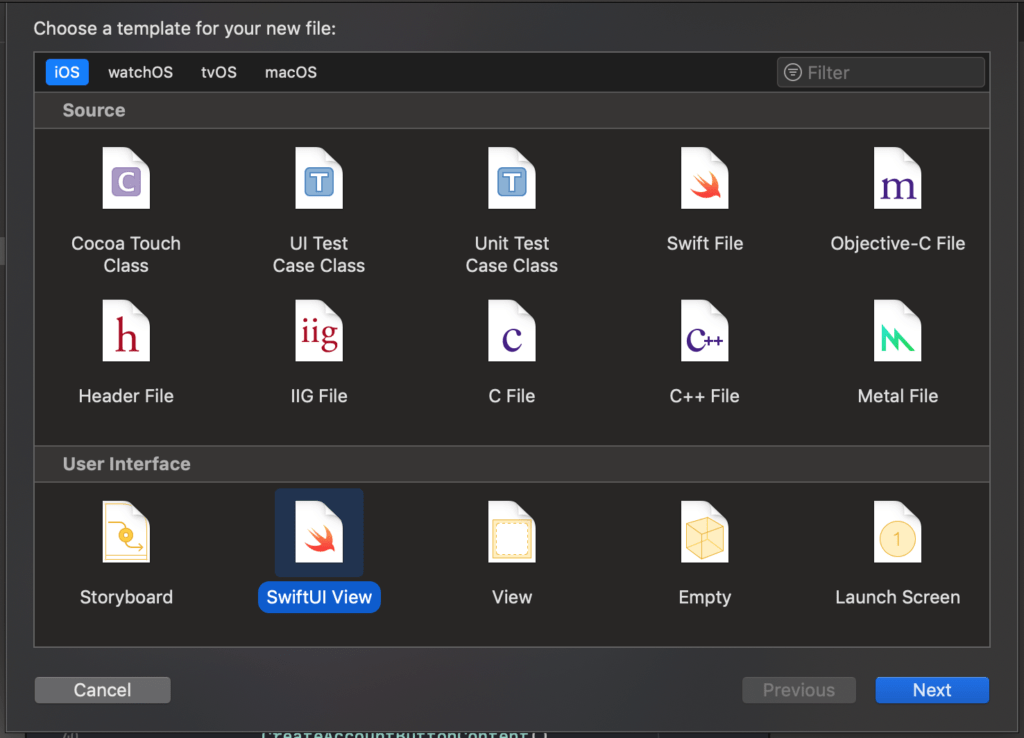The image size is (1024, 738).
Task: Select the Empty interface template icon
Action: pyautogui.click(x=705, y=532)
